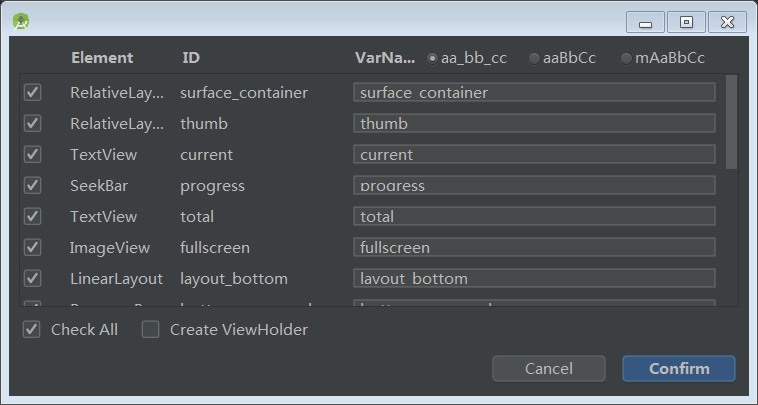Click the fullscreen variable name field
Screen dimensions: 758x405
coord(534,247)
